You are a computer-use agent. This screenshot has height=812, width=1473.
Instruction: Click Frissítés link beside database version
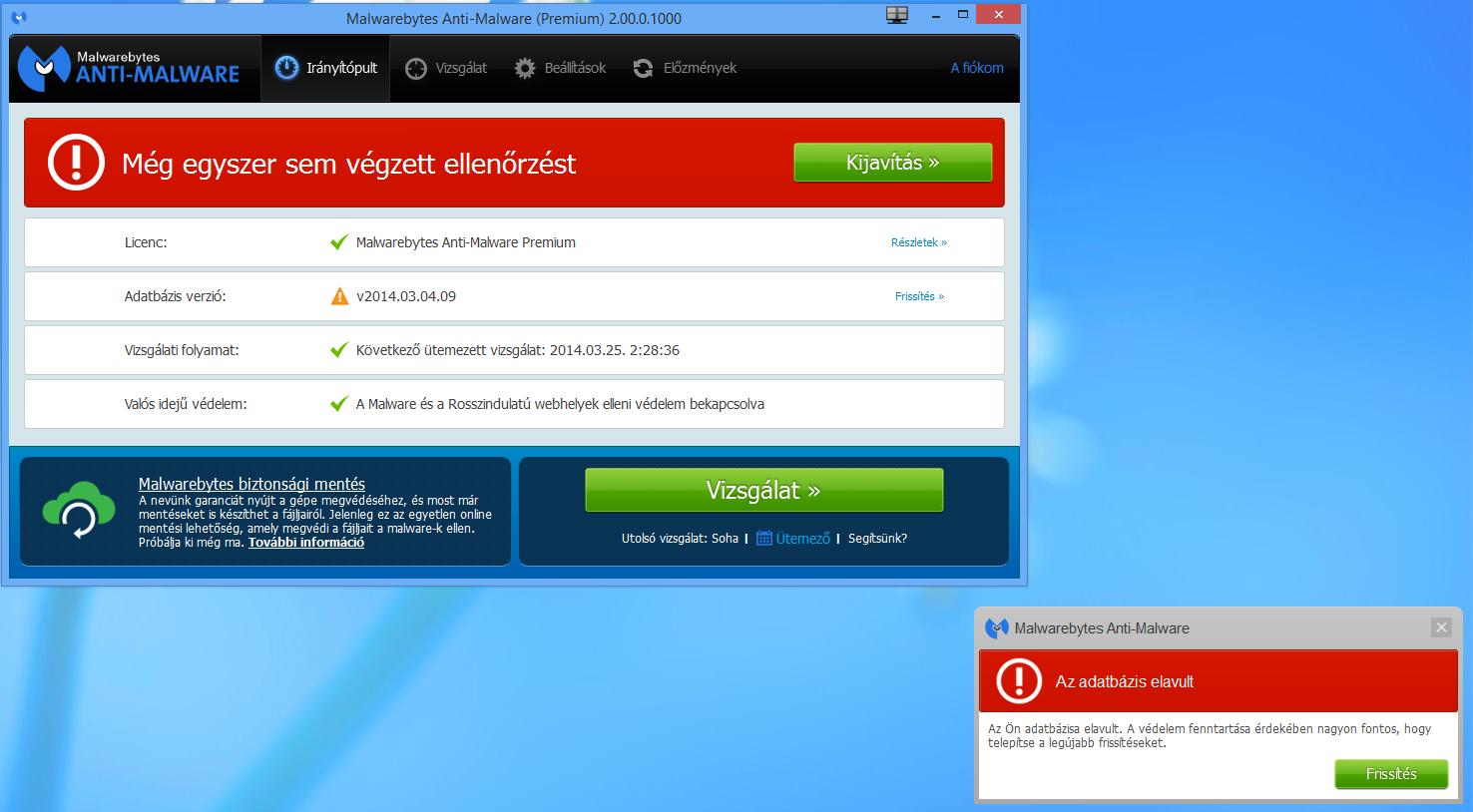coord(919,296)
